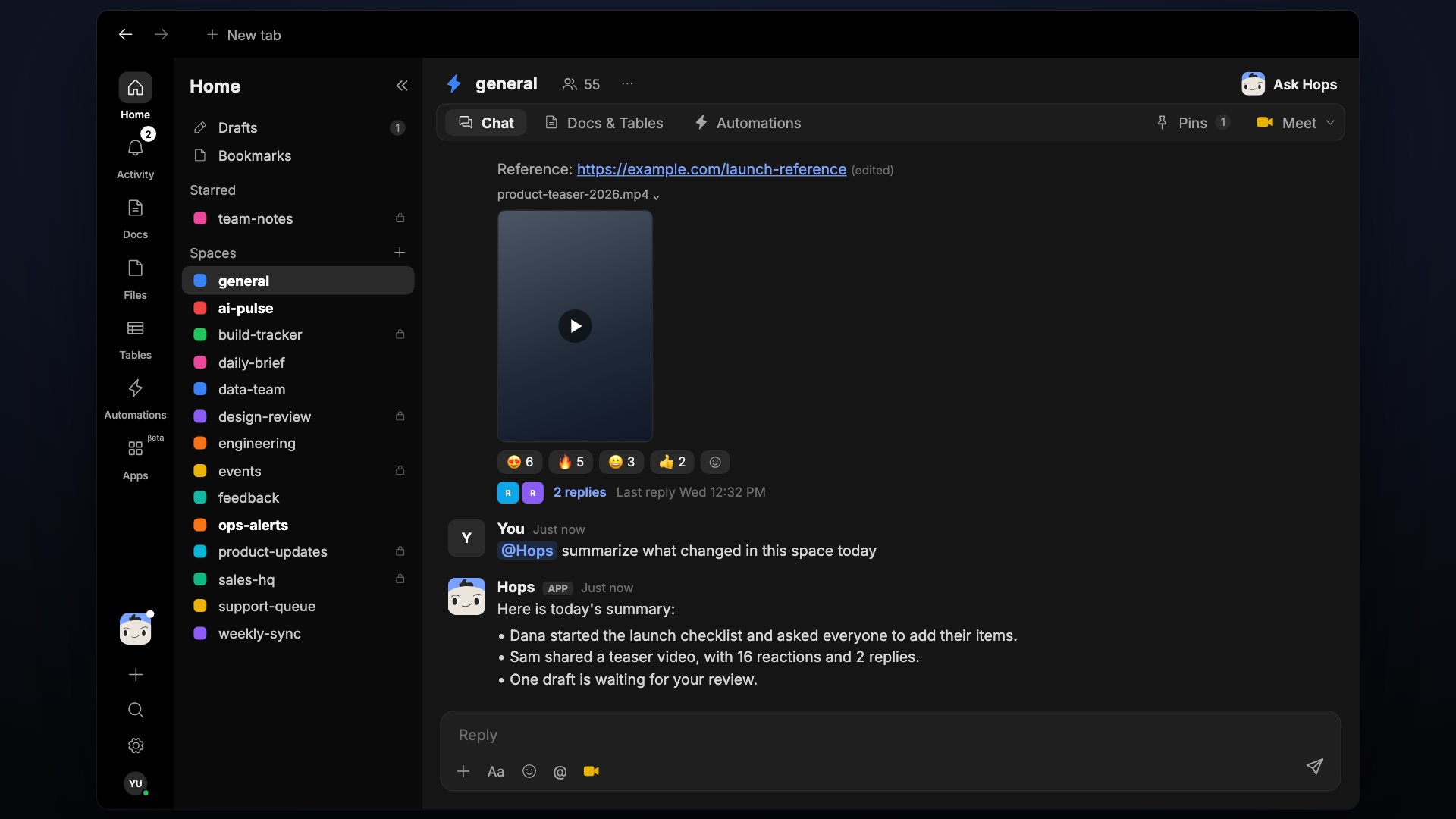
Task: Start video clip from reply toolbar camera
Action: pyautogui.click(x=591, y=771)
